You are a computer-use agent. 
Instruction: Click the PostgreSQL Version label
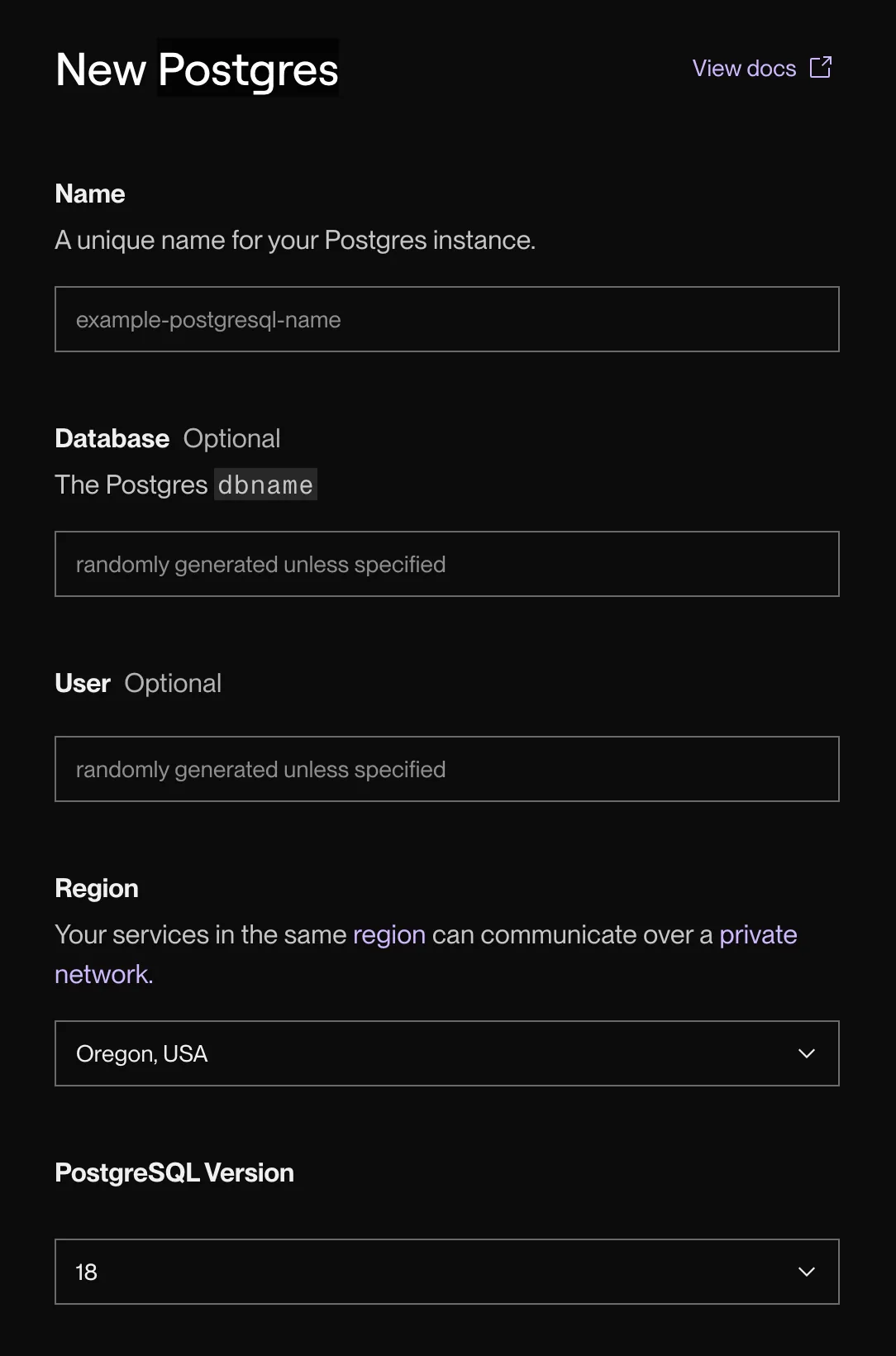[174, 1173]
